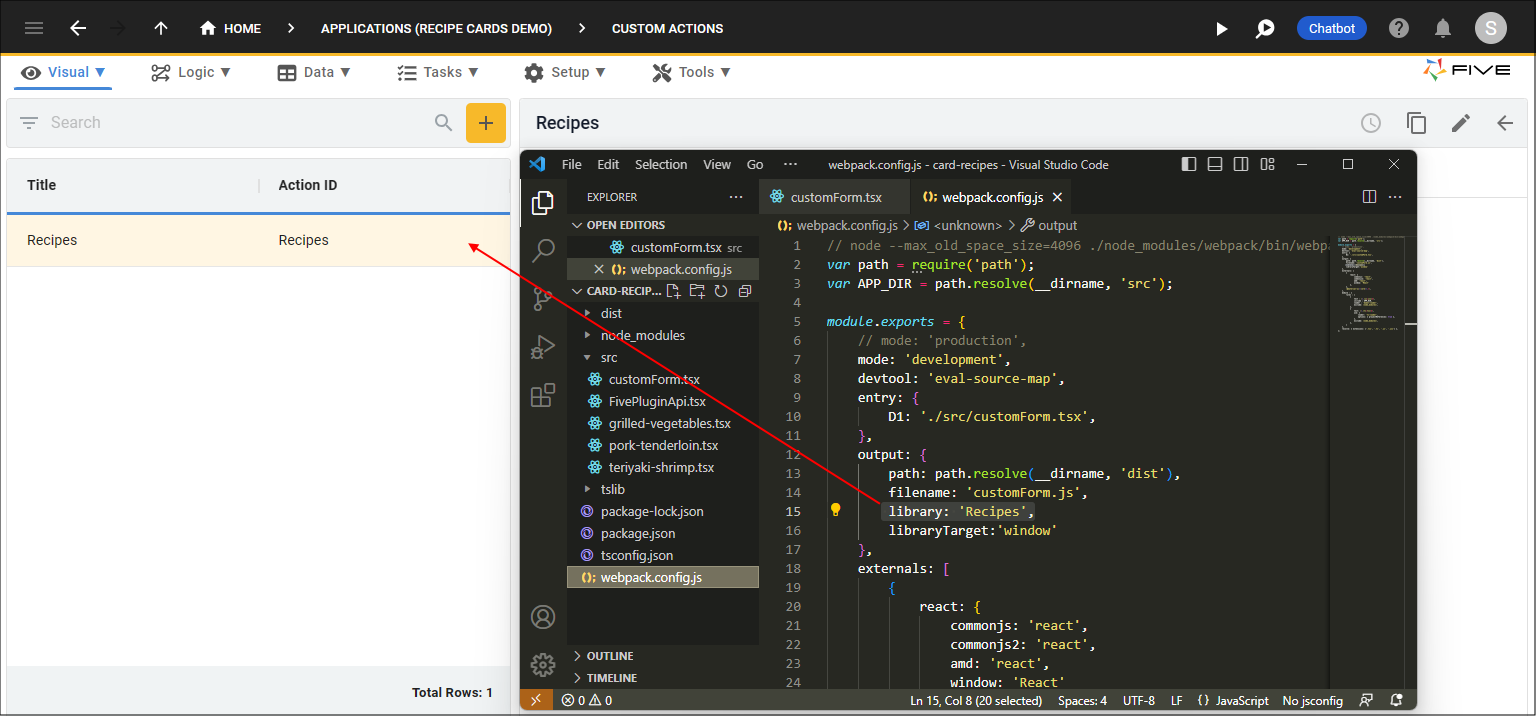This screenshot has height=716, width=1536.
Task: Click the Chatbot button
Action: pos(1332,29)
